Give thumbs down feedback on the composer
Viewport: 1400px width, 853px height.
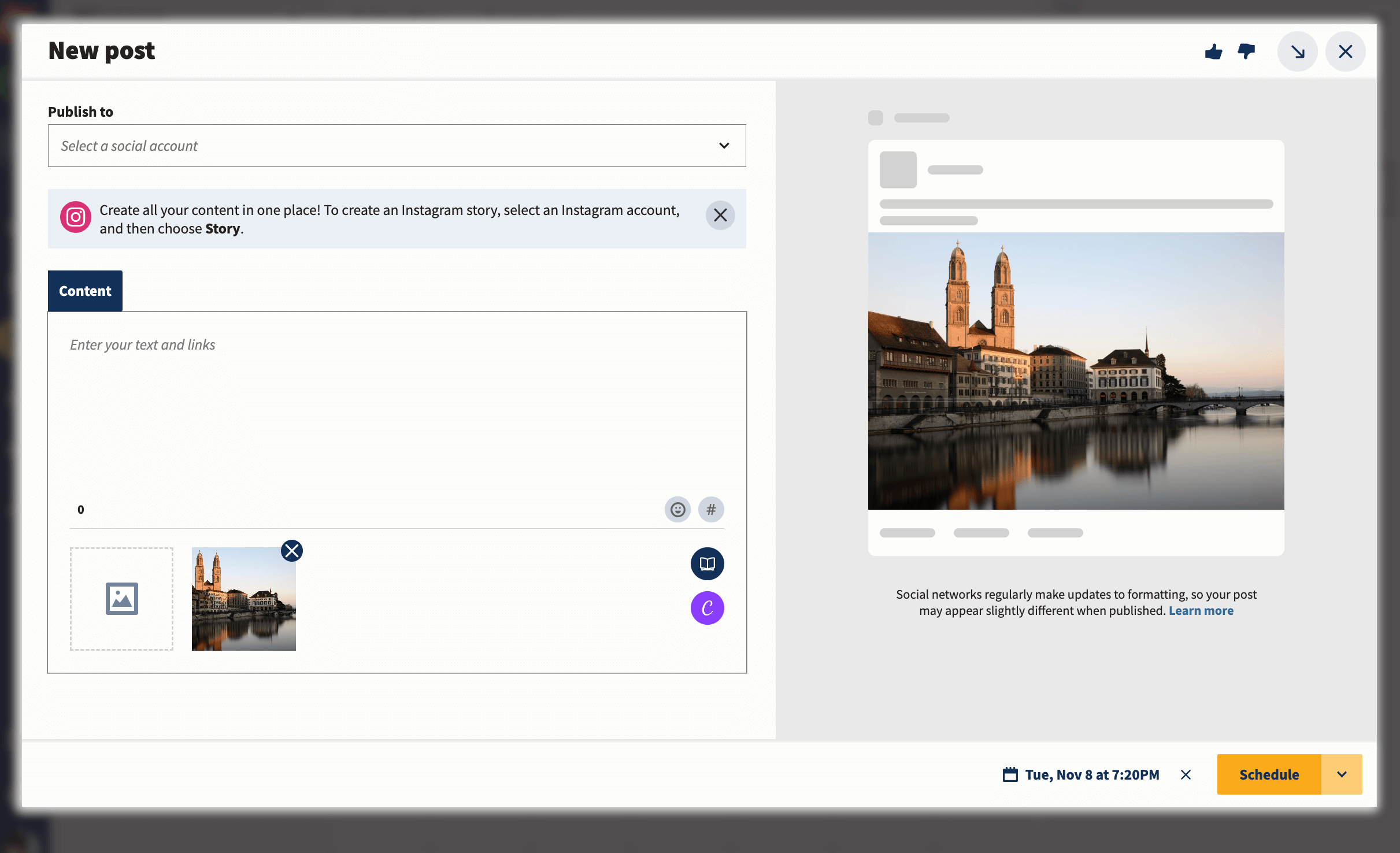point(1247,51)
